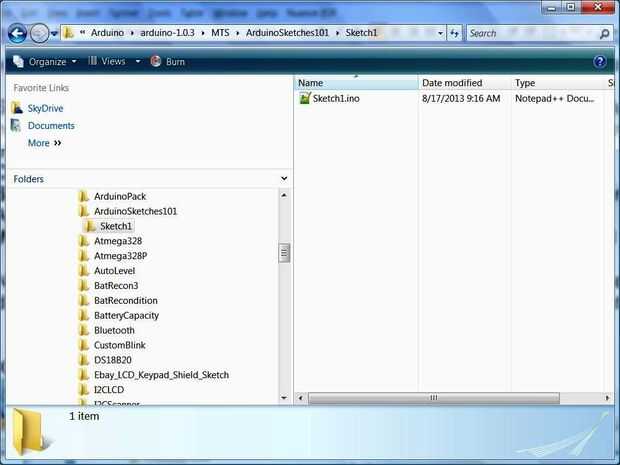Open the SkyDrive favorite link

[45, 108]
